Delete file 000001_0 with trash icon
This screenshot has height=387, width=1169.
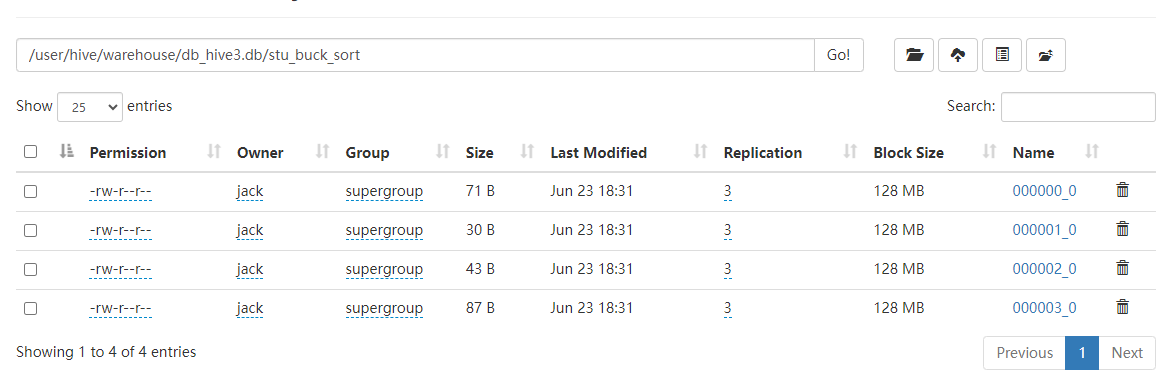1122,229
